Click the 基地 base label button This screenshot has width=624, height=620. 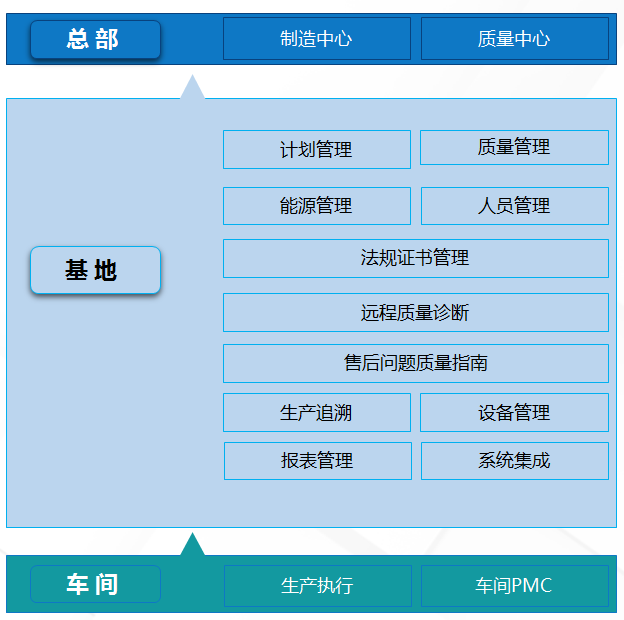coord(96,270)
